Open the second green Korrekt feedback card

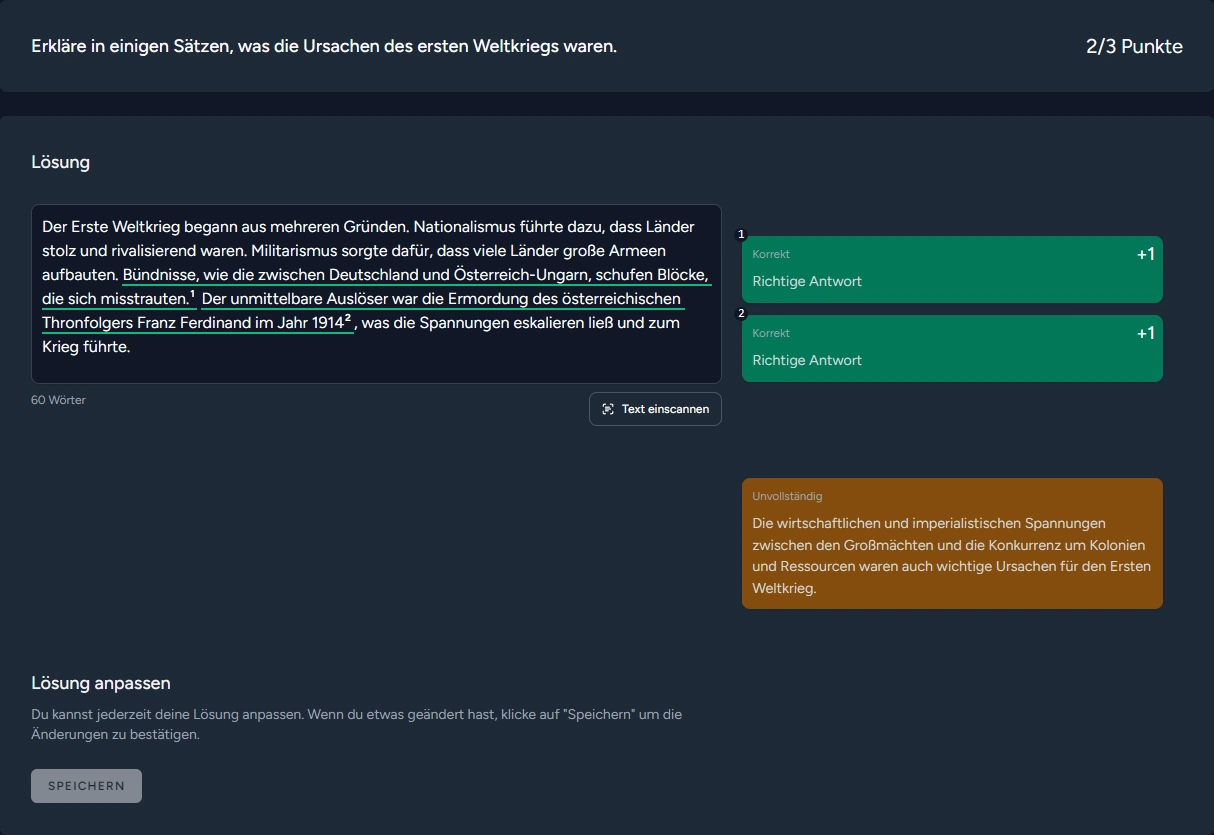coord(951,349)
